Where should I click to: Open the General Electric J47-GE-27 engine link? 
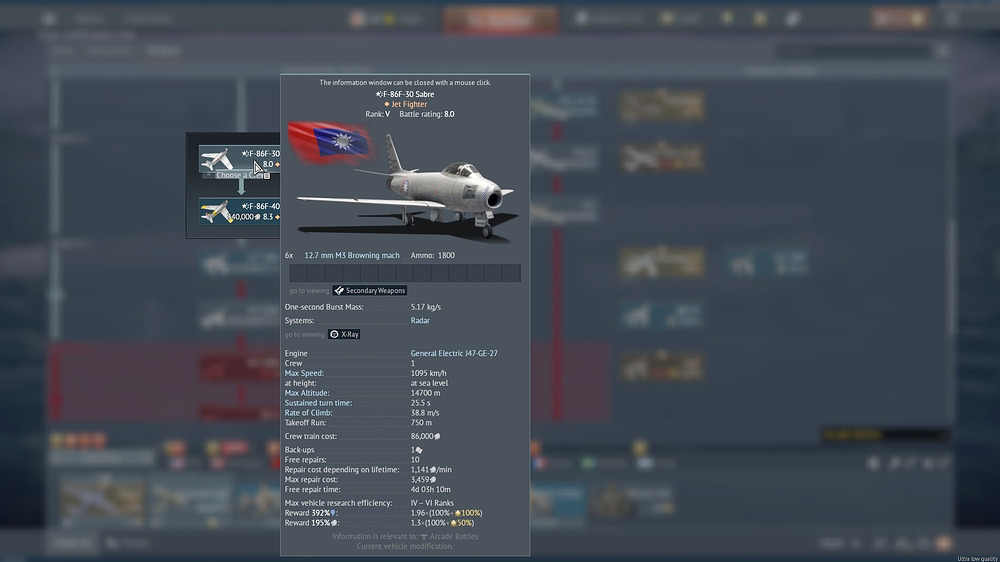(453, 353)
